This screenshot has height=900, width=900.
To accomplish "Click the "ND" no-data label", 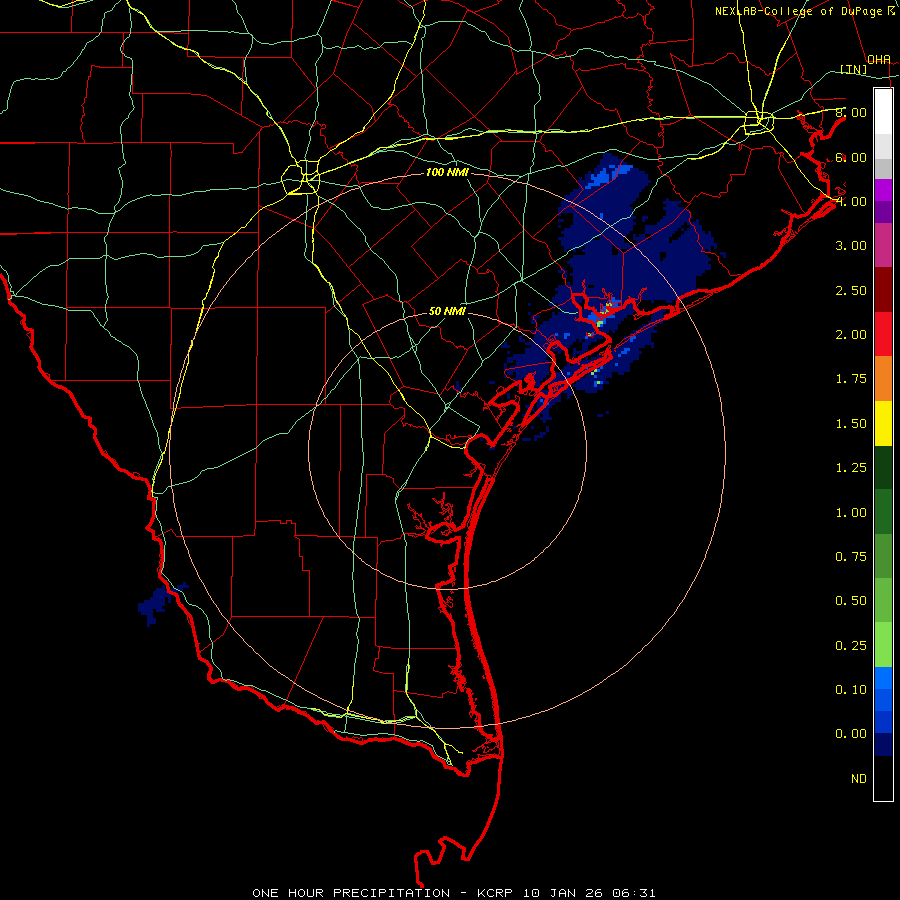I will coord(859,779).
